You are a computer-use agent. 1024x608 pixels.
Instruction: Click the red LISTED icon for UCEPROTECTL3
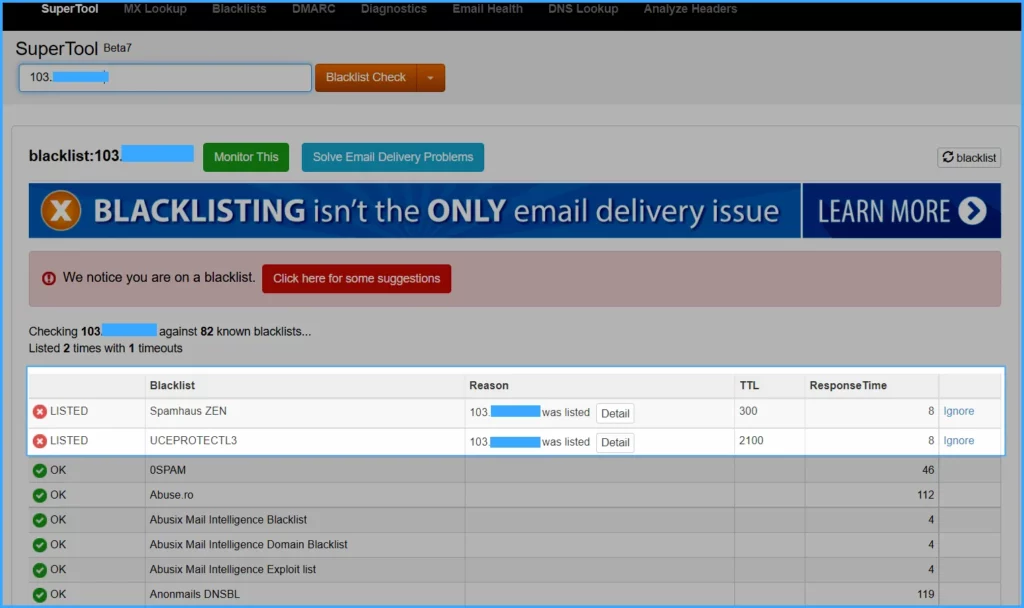[40, 441]
